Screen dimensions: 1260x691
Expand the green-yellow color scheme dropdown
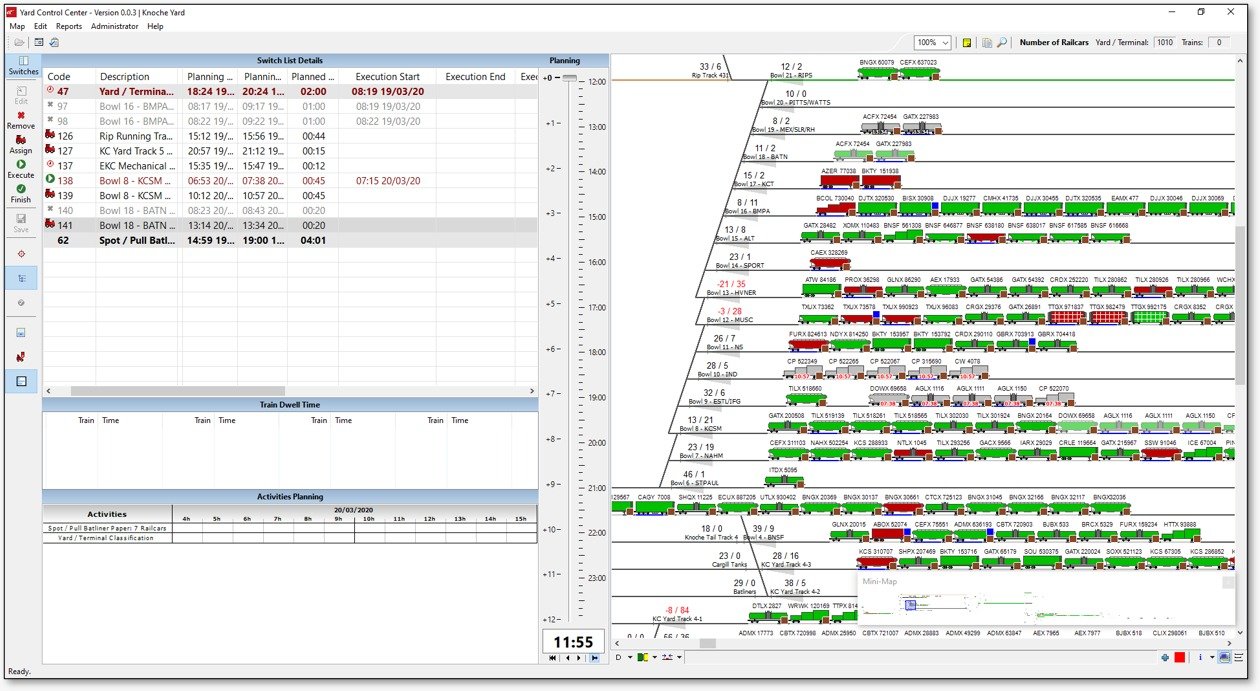653,657
